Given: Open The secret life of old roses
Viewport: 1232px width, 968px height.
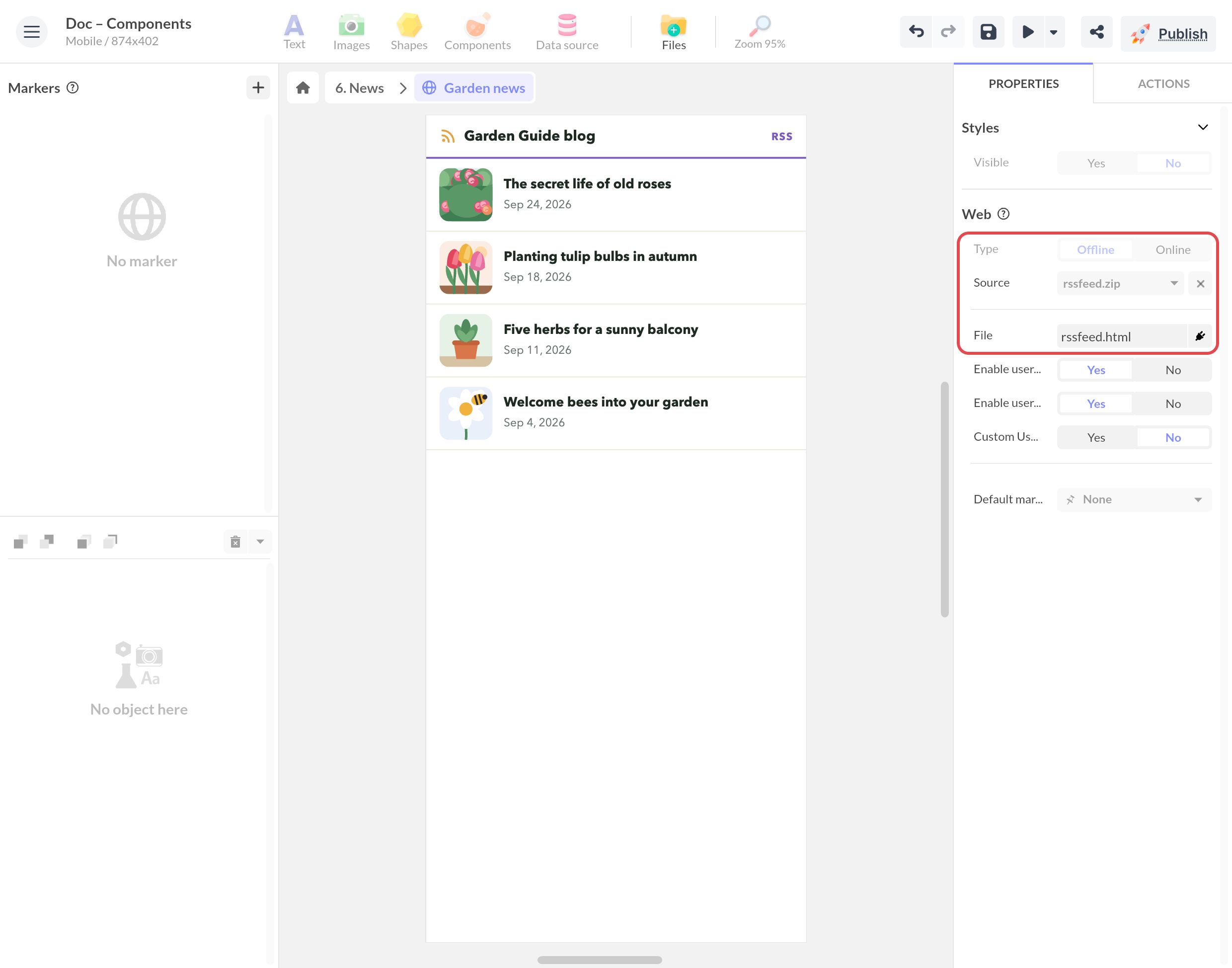Looking at the screenshot, I should coord(587,184).
